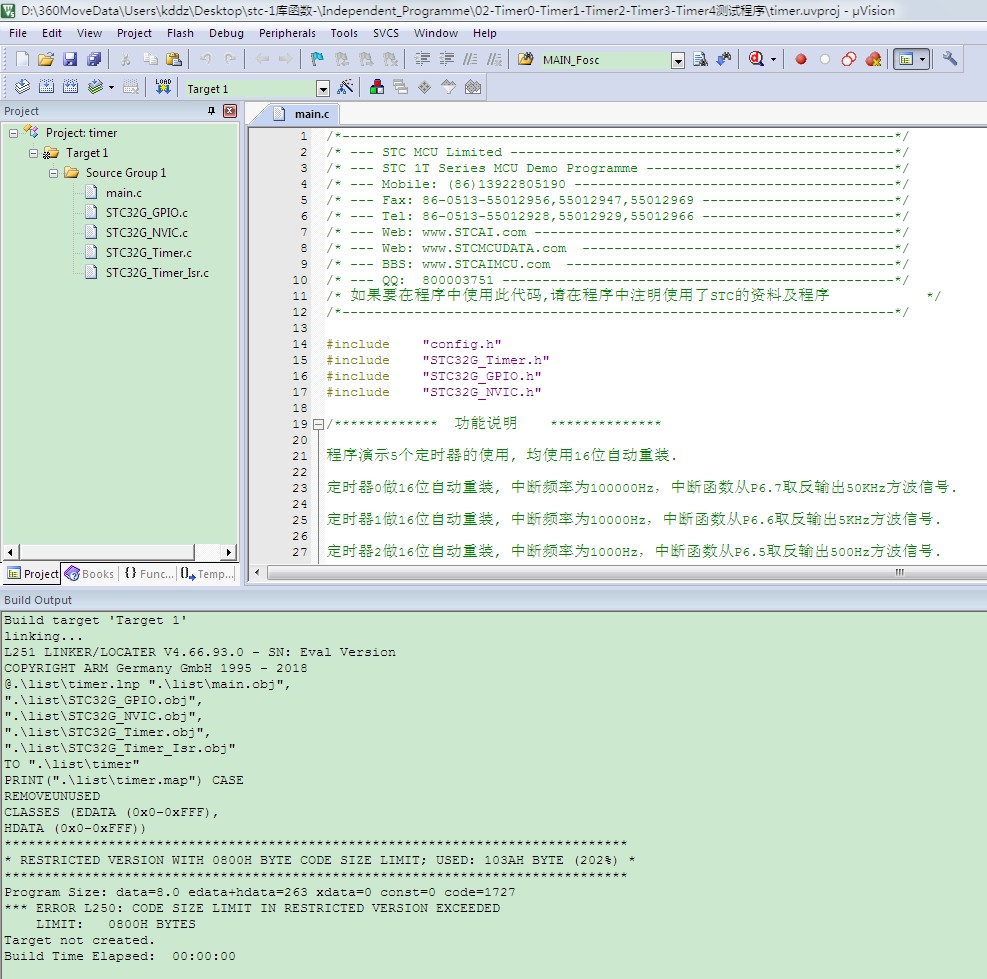The height and width of the screenshot is (979, 987).
Task: Open Options for Target magic wand icon
Action: [x=346, y=87]
